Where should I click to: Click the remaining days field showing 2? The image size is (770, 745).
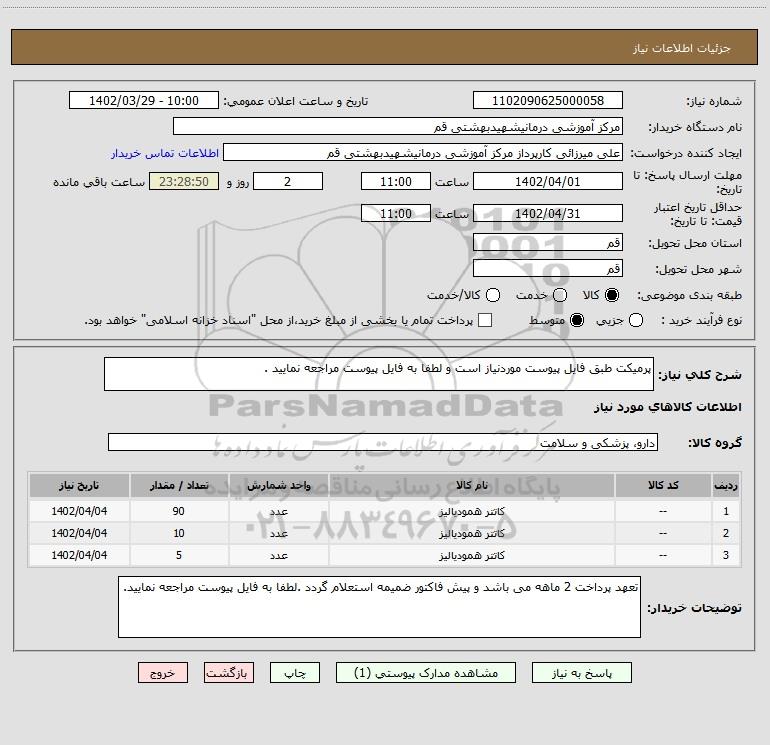click(288, 181)
